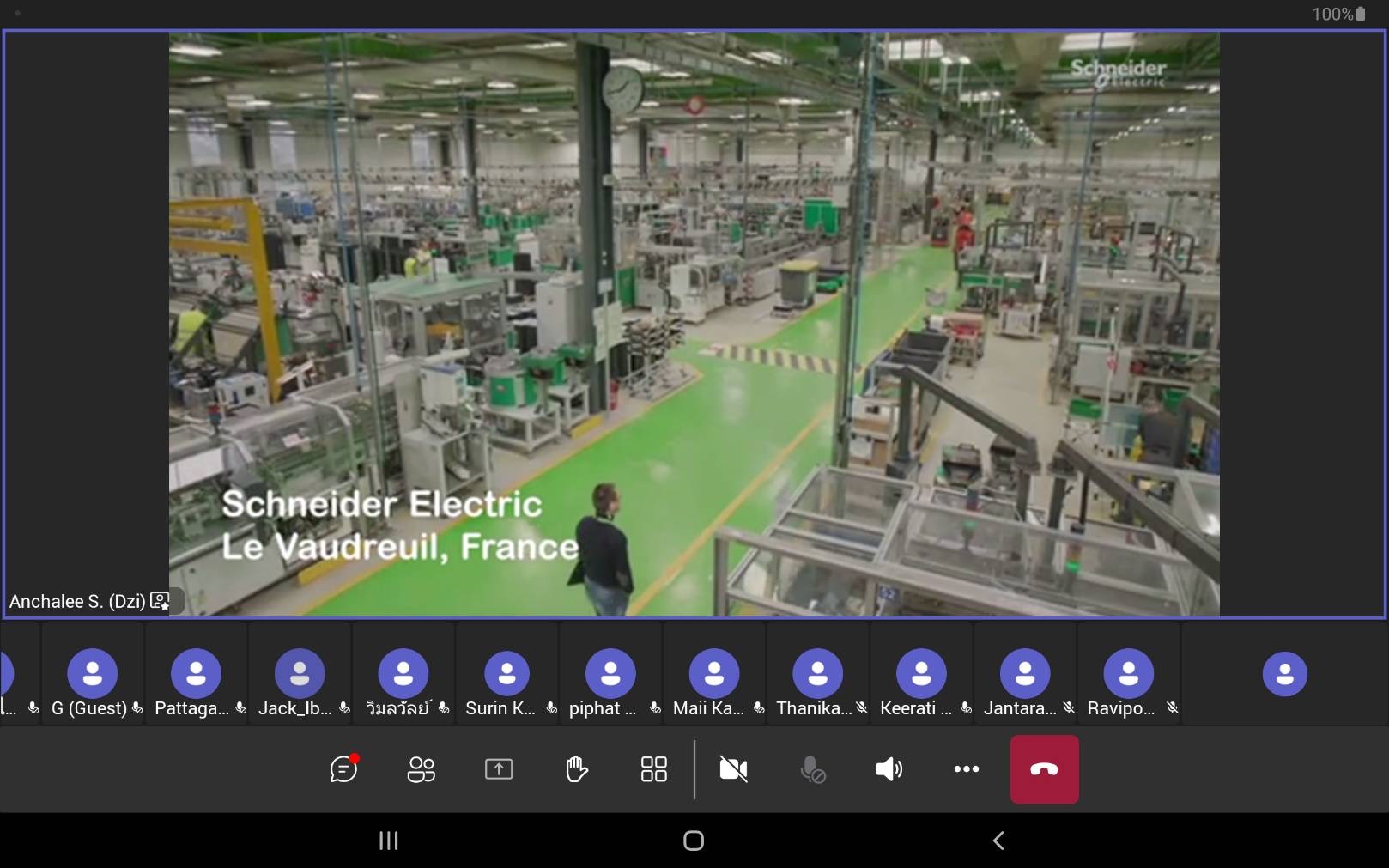Tap the mic icon next to Keerati
Image resolution: width=1389 pixels, height=868 pixels.
[966, 708]
